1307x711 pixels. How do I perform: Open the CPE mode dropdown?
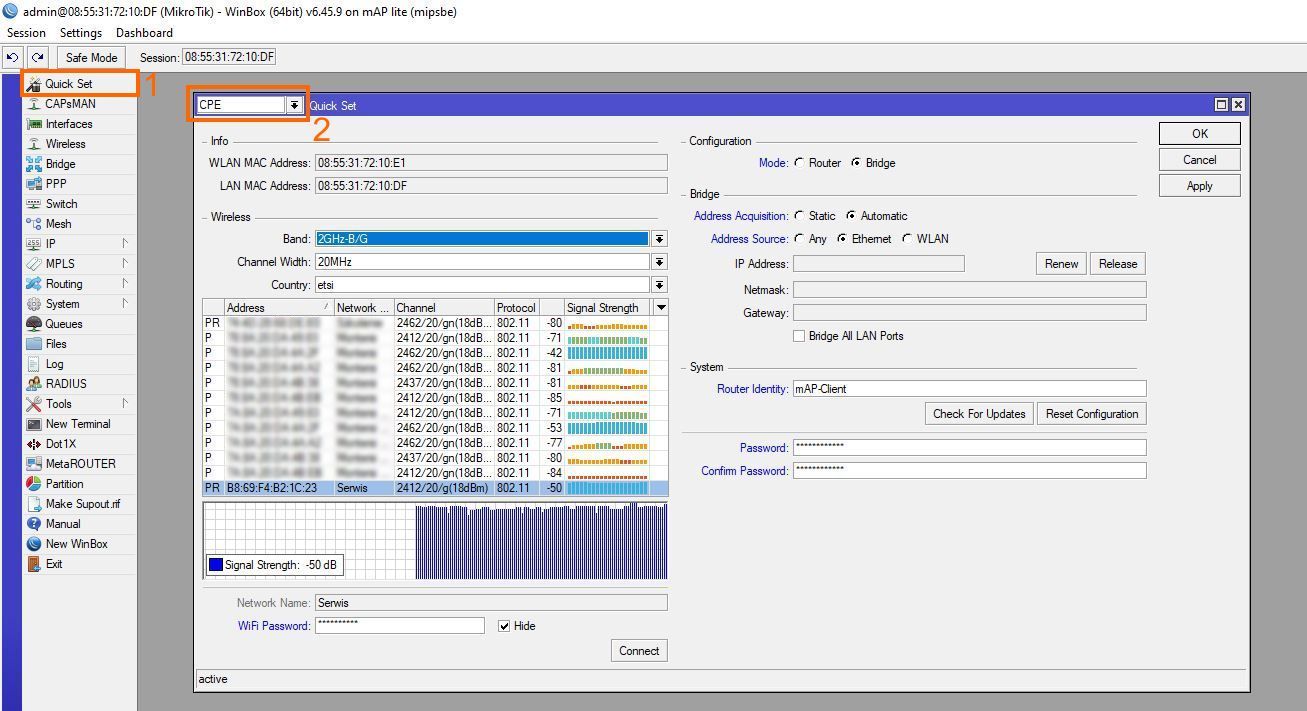[x=294, y=105]
